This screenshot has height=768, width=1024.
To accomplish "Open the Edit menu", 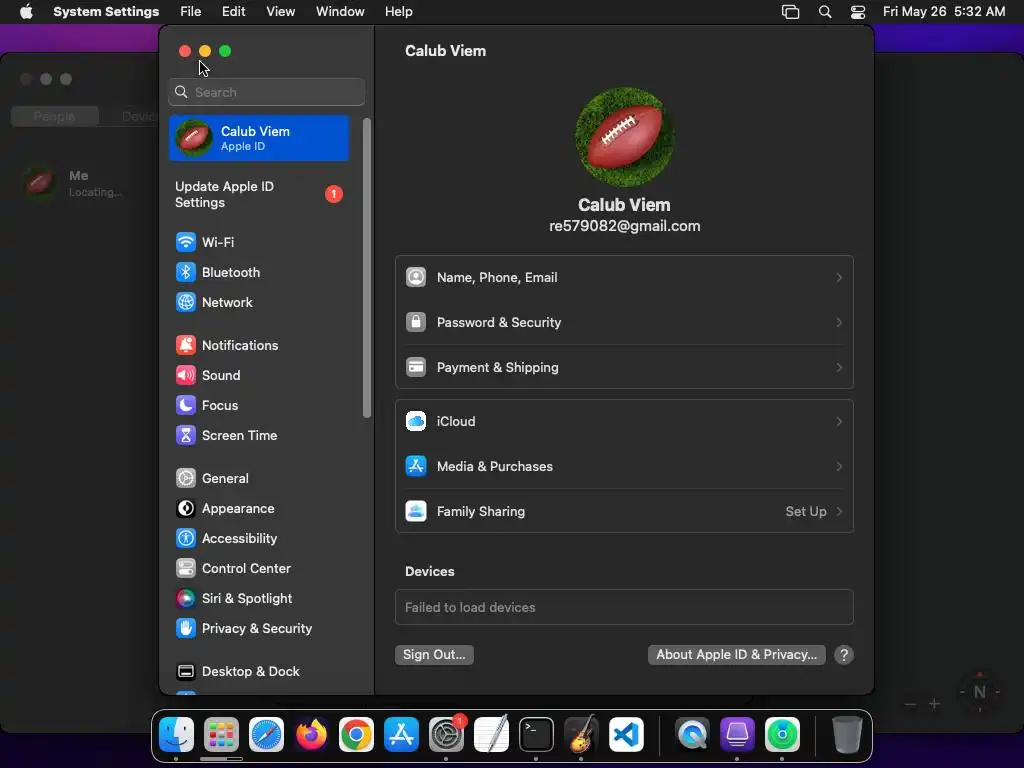I will point(234,12).
